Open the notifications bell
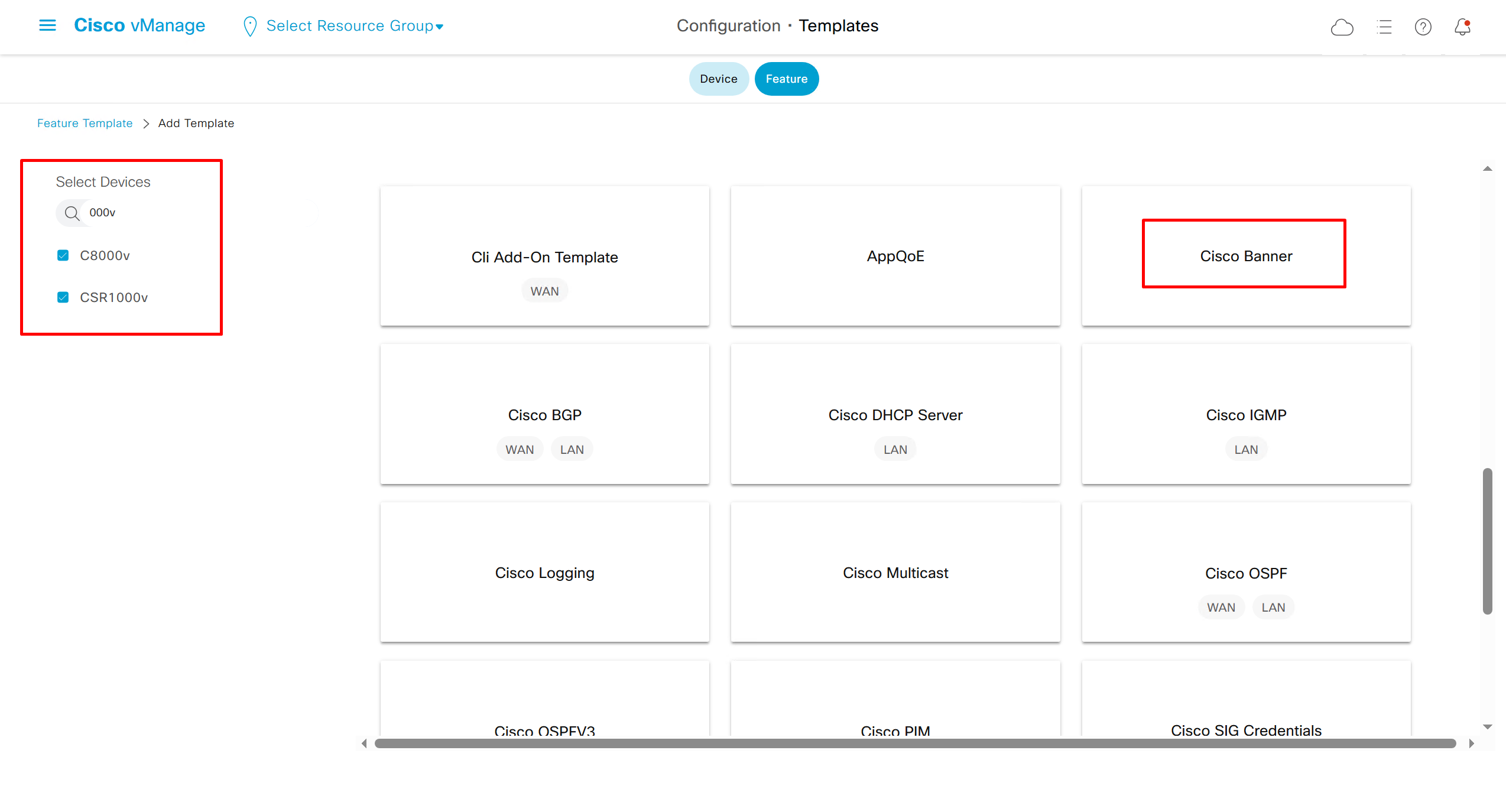This screenshot has height=812, width=1506. (x=1462, y=27)
